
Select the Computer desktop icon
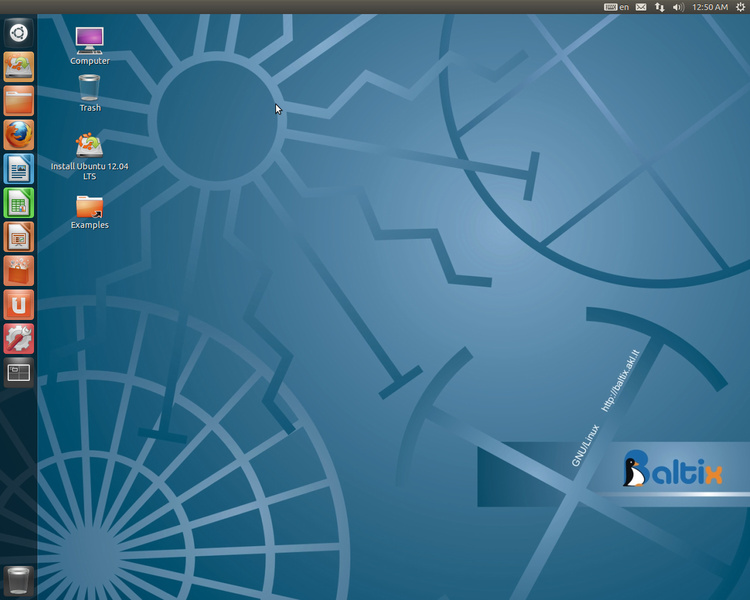coord(89,46)
